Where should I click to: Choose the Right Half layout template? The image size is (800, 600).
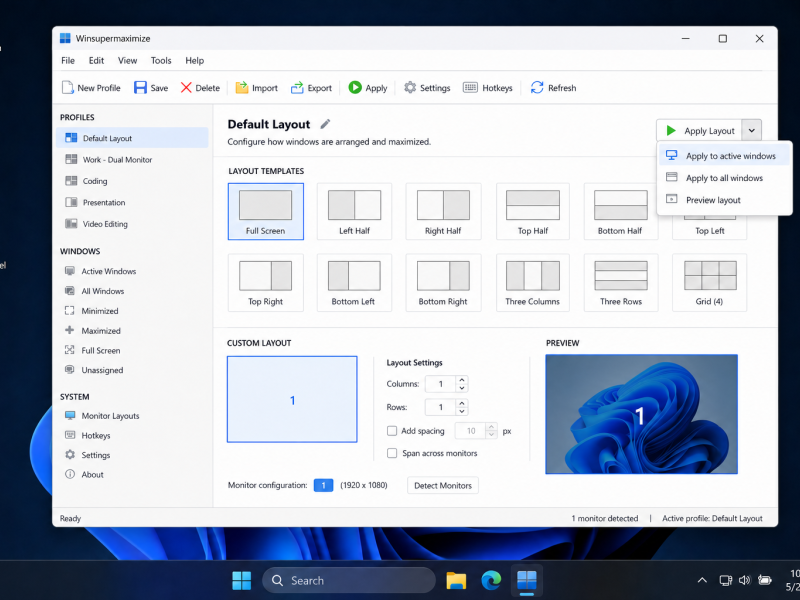(443, 211)
